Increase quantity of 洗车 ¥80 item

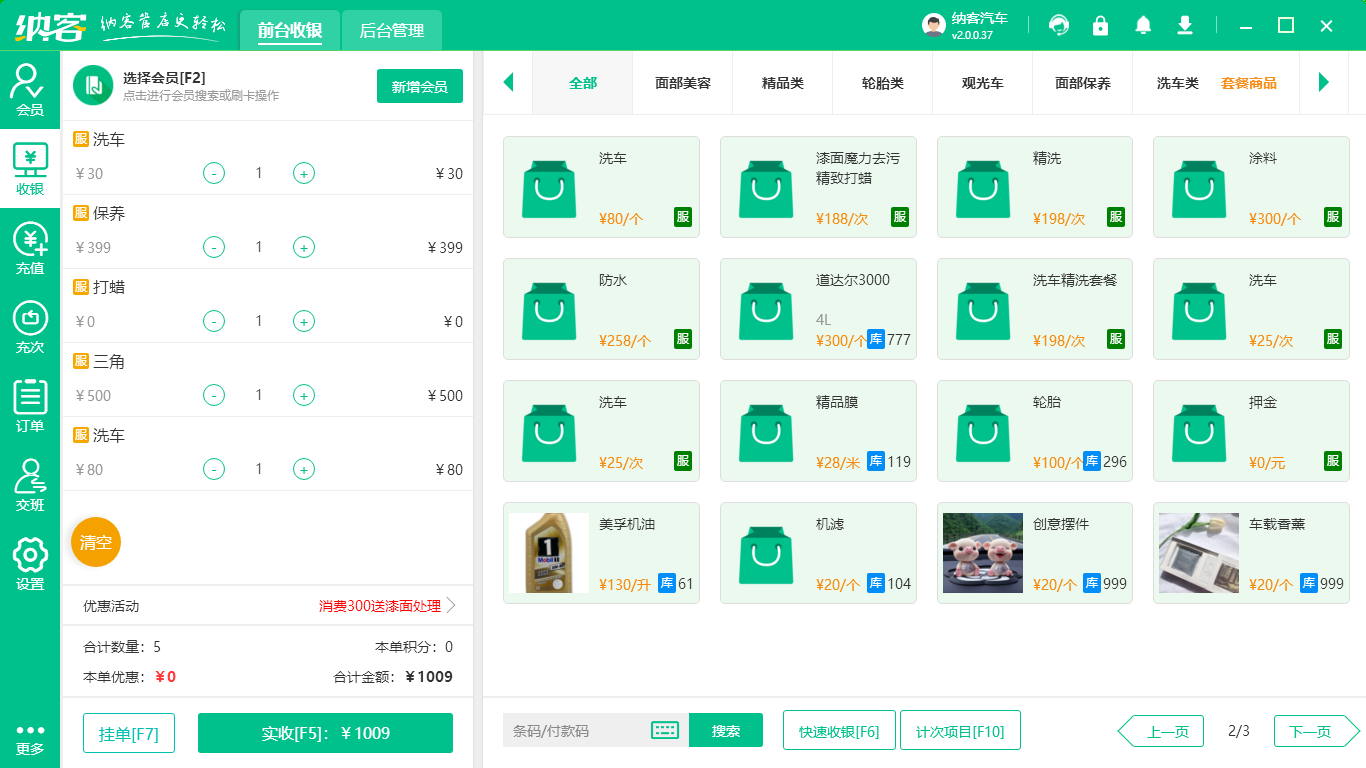pyautogui.click(x=304, y=469)
